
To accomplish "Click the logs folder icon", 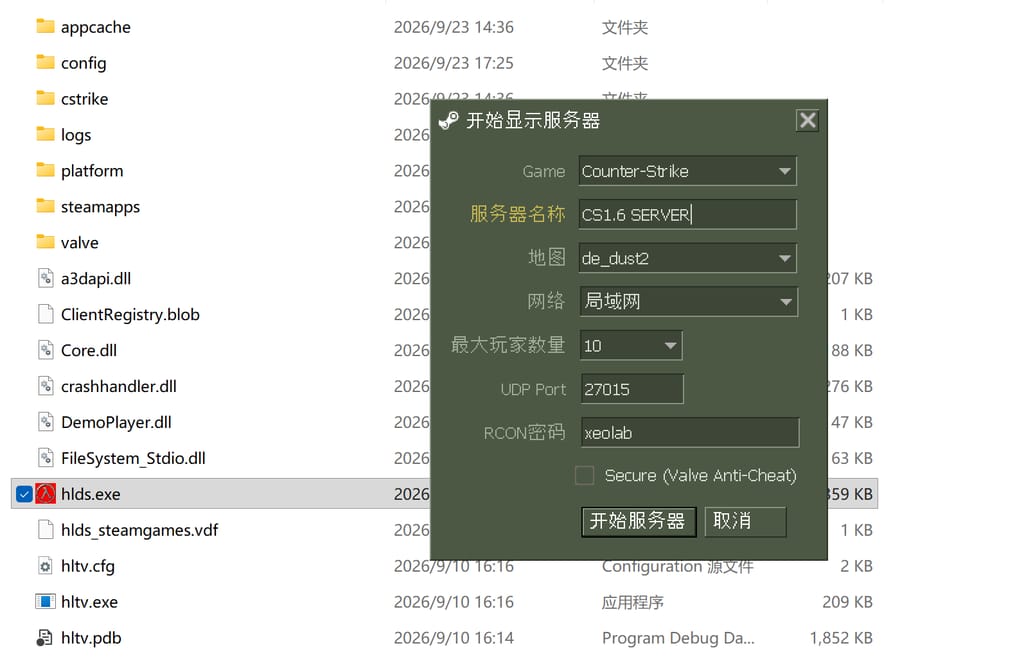I will pos(45,134).
